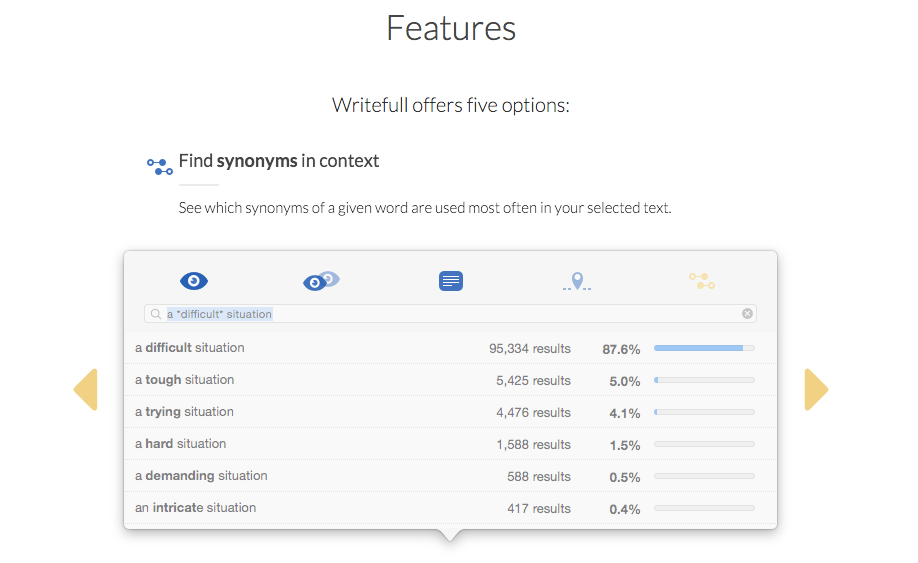The width and height of the screenshot is (918, 563).
Task: Advance to next feature with right arrow
Action: pyautogui.click(x=816, y=390)
